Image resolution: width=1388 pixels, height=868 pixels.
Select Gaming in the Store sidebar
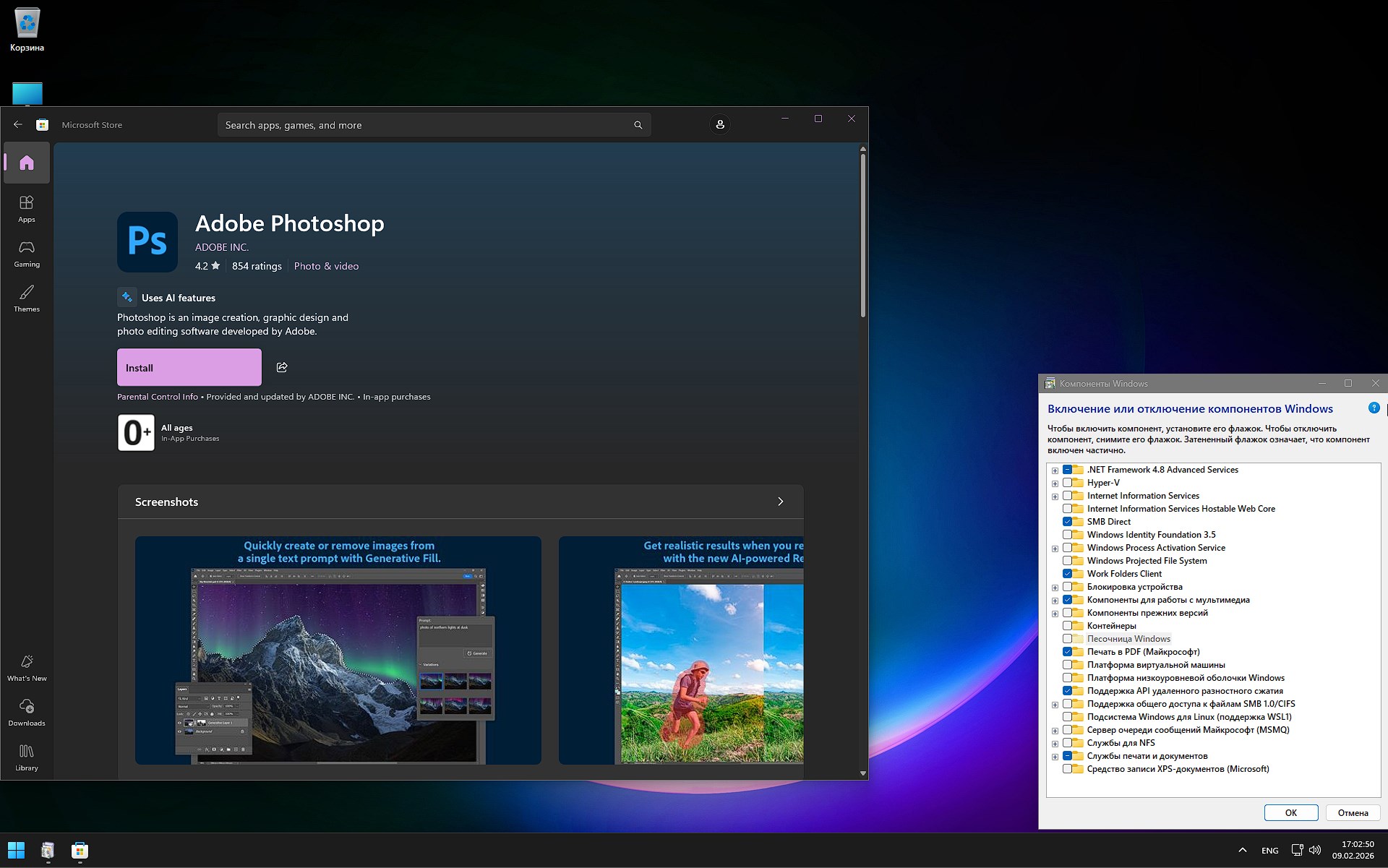pos(26,253)
